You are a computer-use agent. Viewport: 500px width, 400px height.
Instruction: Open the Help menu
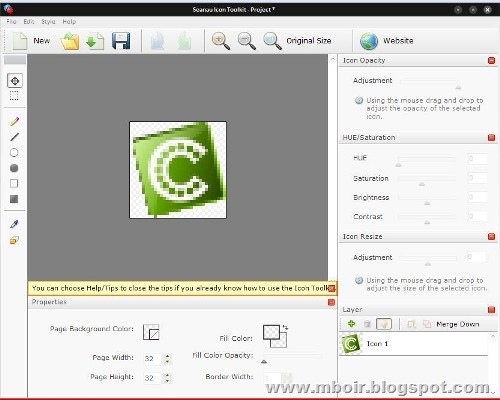(69, 22)
